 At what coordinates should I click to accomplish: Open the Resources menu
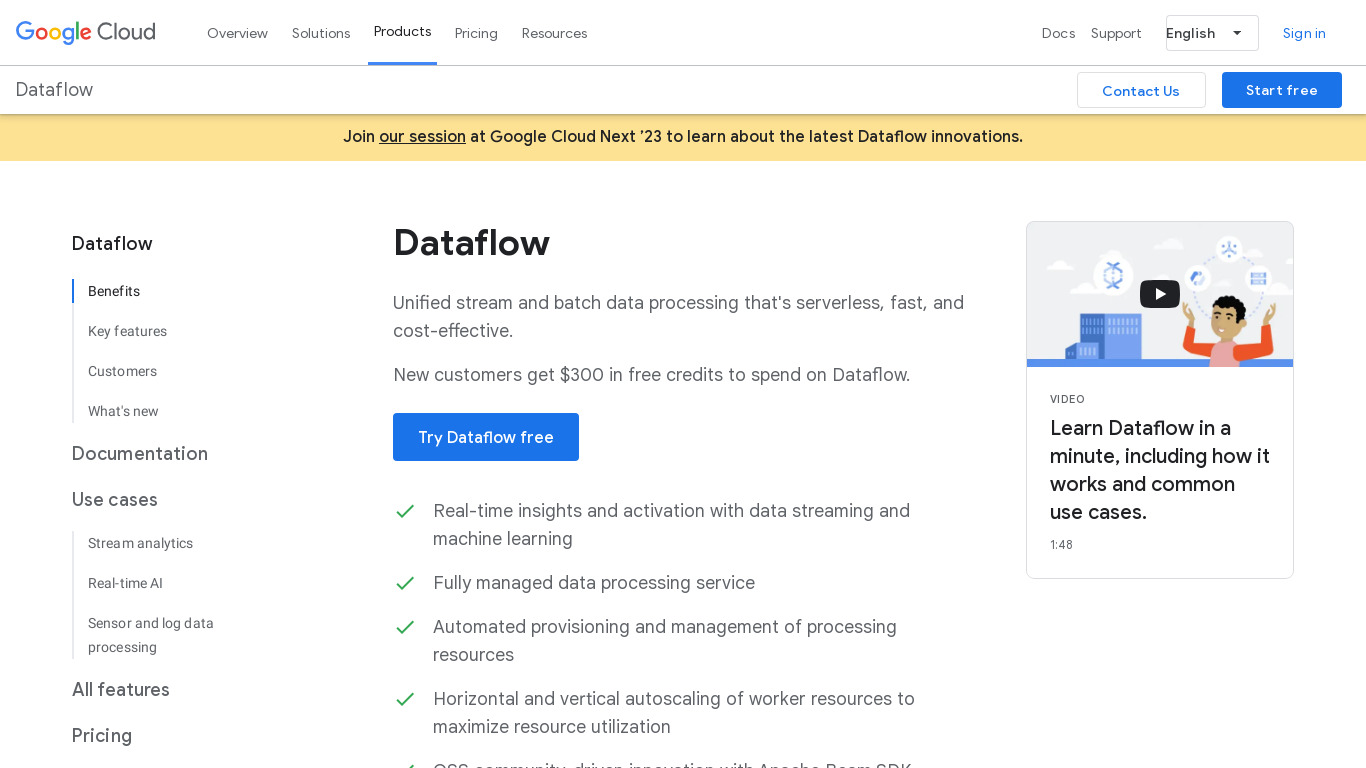pyautogui.click(x=554, y=33)
